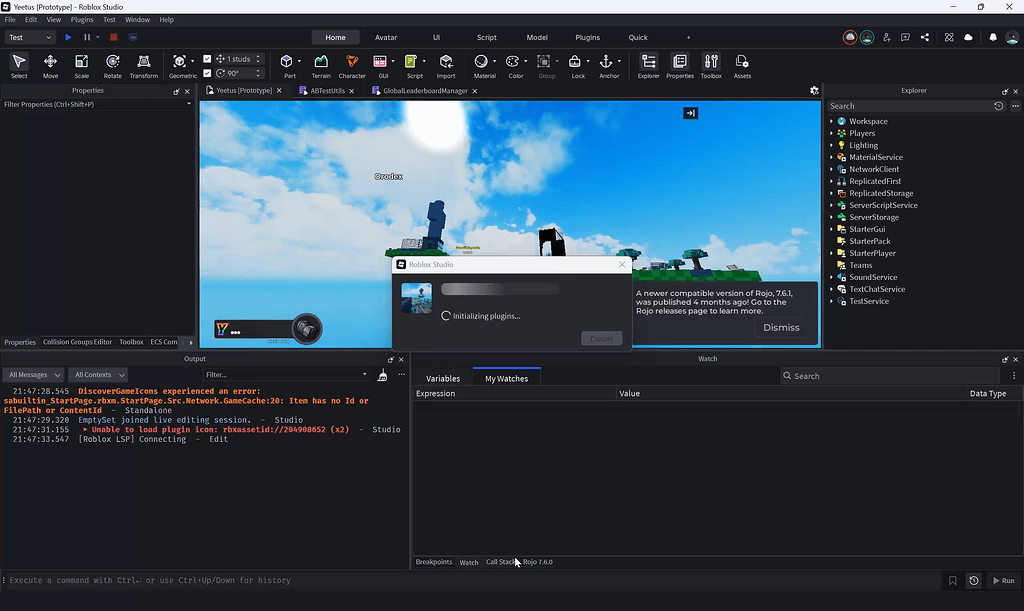
Task: Open the notifications bell
Action: [x=993, y=37]
